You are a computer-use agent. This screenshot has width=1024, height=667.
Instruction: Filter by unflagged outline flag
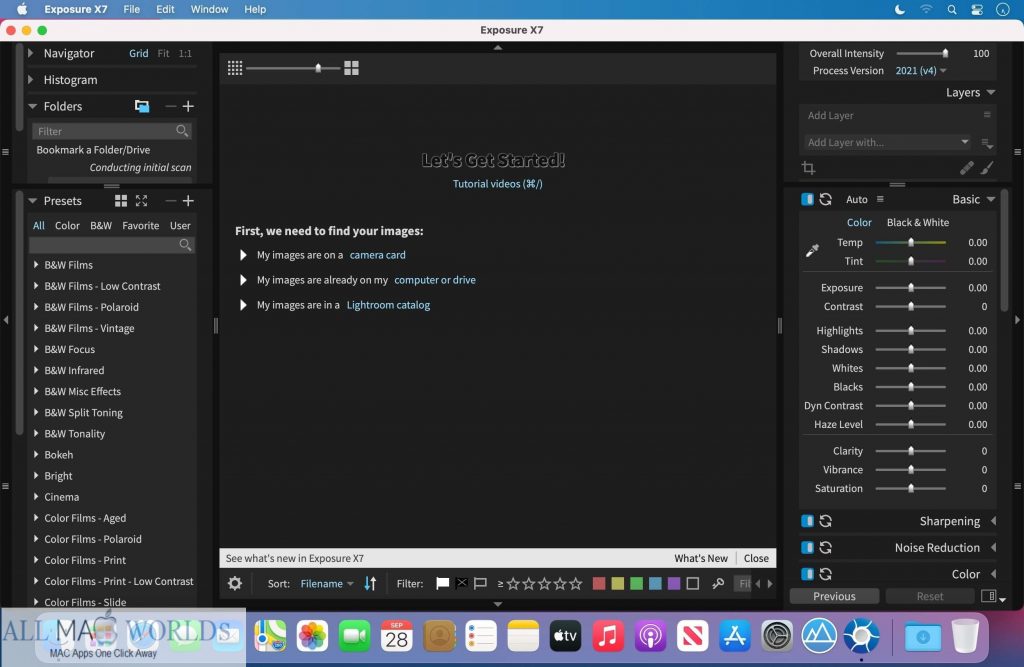click(x=480, y=583)
